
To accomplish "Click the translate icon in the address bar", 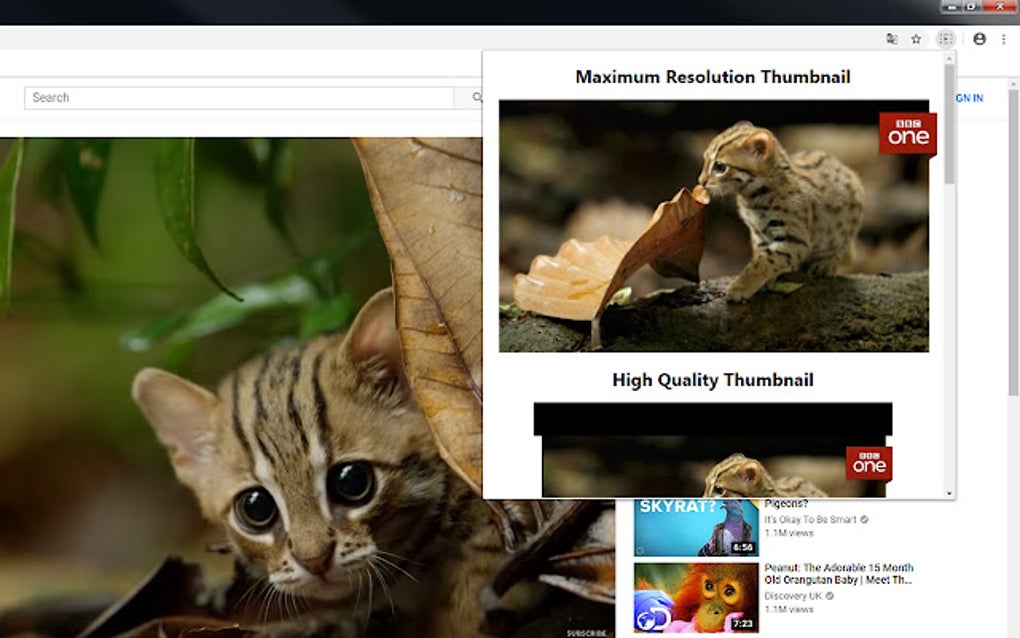I will point(892,39).
